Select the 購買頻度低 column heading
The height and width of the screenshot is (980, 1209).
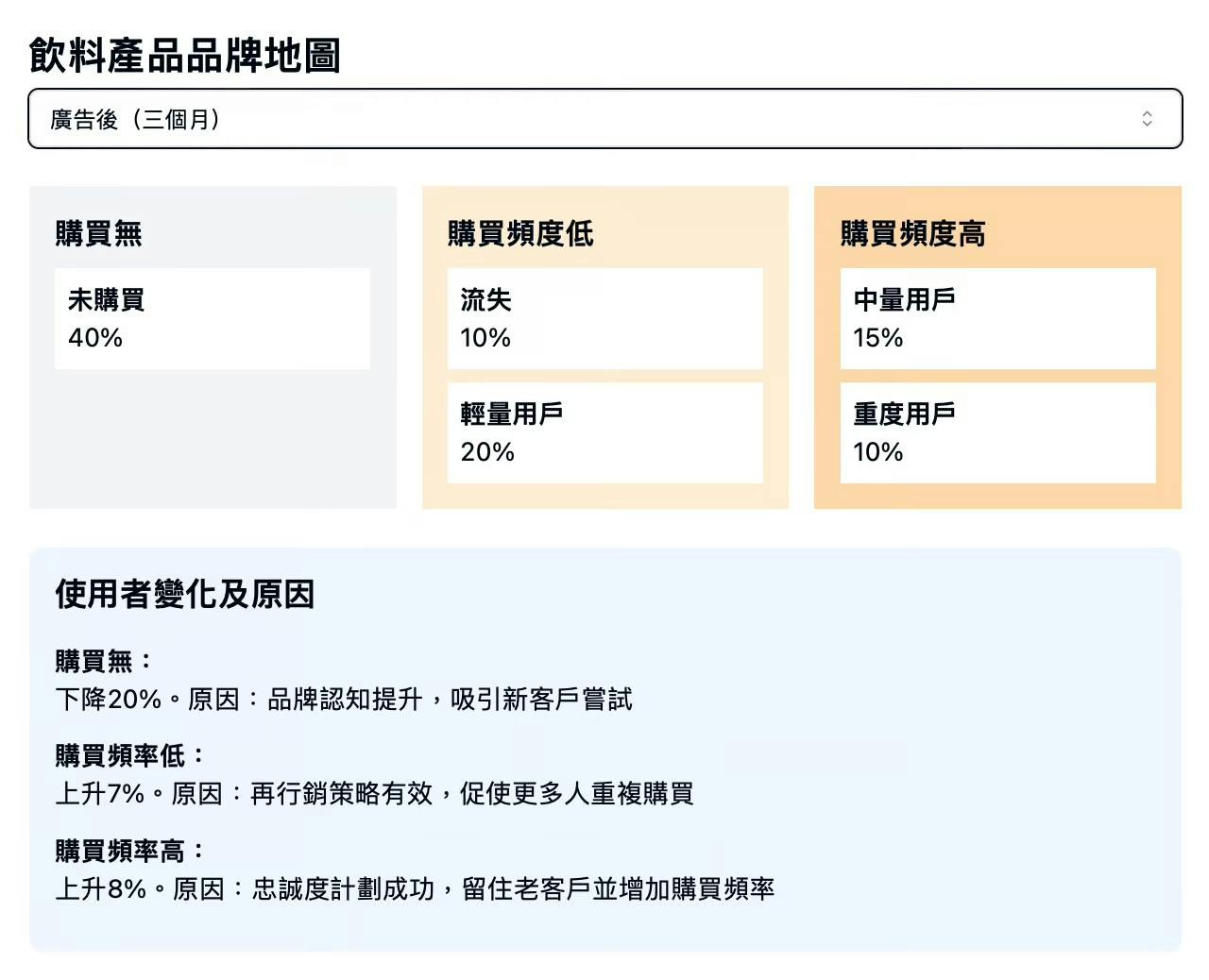click(520, 233)
